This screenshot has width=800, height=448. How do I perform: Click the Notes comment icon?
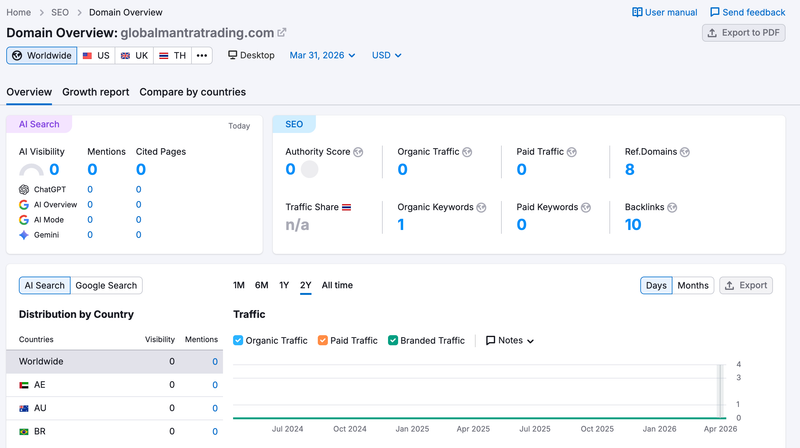click(490, 340)
